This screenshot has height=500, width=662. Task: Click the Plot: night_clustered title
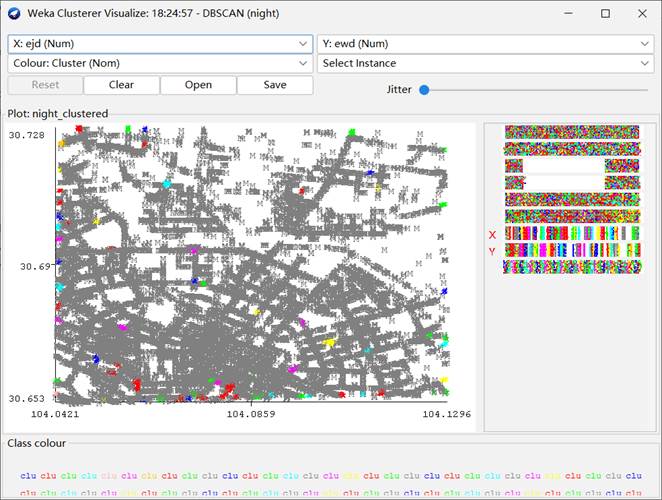coord(58,114)
